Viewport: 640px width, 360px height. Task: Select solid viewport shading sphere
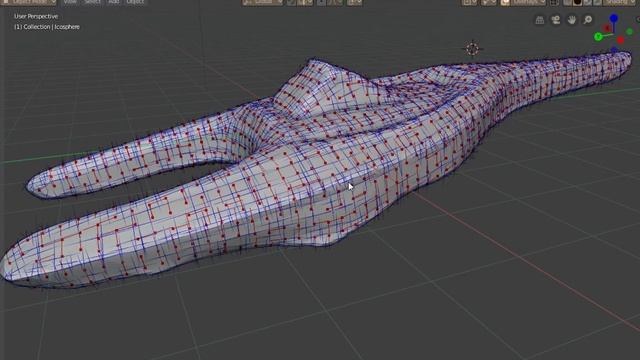tap(578, 2)
